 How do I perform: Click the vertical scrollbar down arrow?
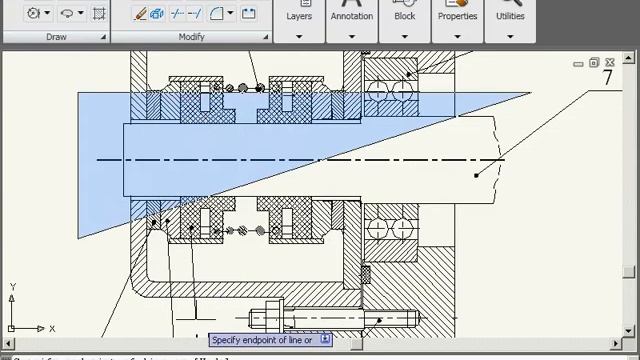[629, 331]
